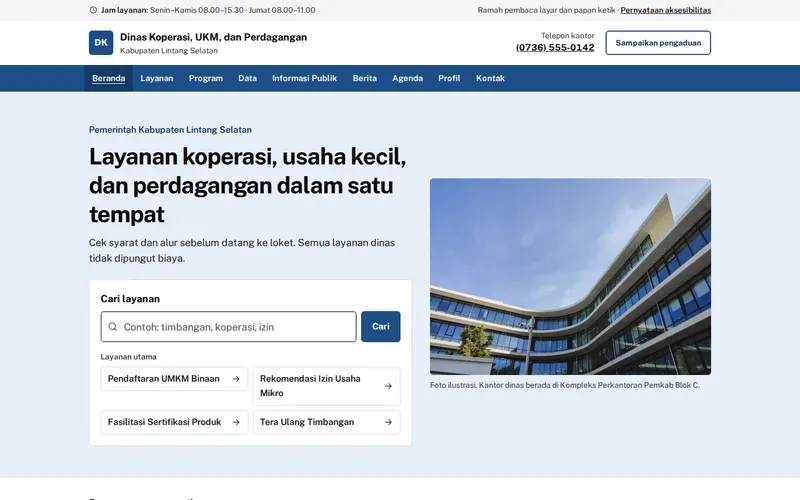This screenshot has width=800, height=500.
Task: Call the office number (0736) 555-0142
Action: pos(555,47)
